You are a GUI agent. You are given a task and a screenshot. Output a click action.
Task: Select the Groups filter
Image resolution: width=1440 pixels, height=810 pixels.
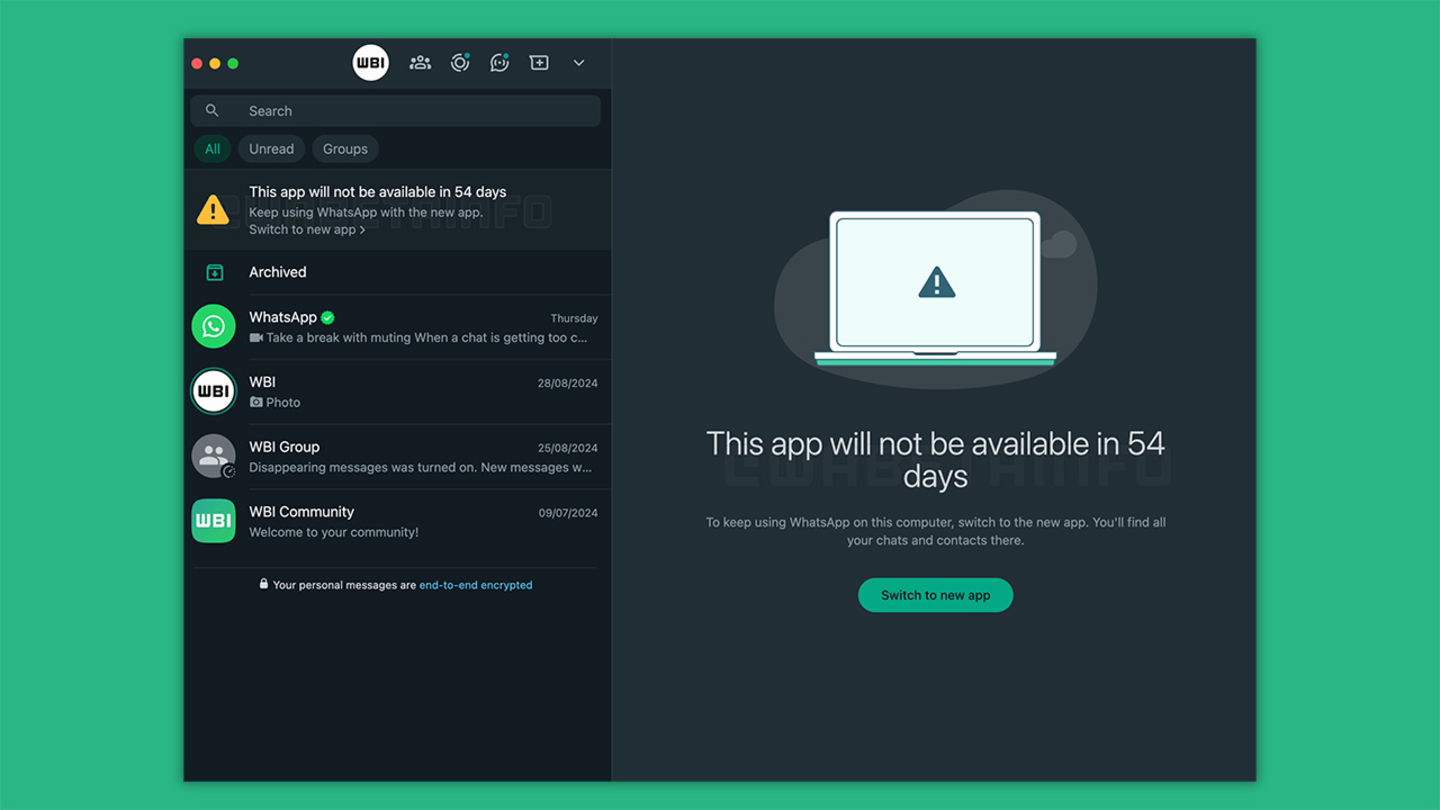coord(345,149)
